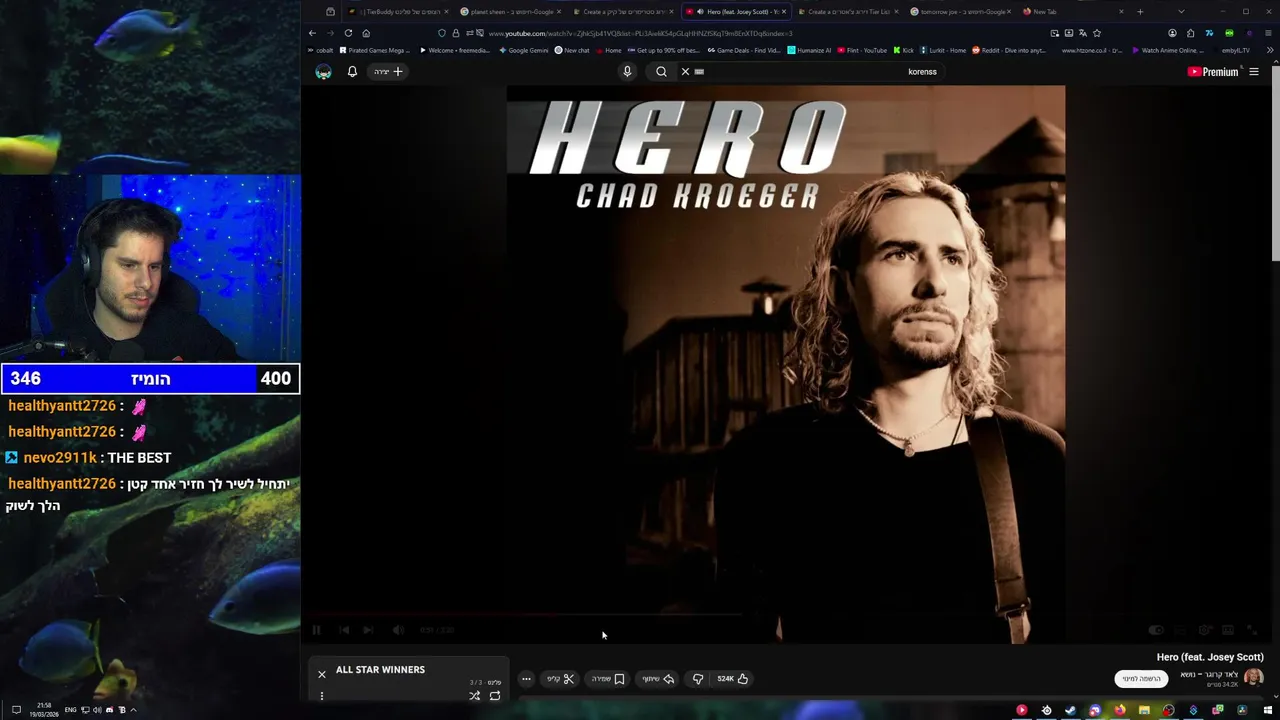The width and height of the screenshot is (1280, 720).
Task: Expand the list-all-tabs dropdown arrow
Action: (x=1181, y=12)
